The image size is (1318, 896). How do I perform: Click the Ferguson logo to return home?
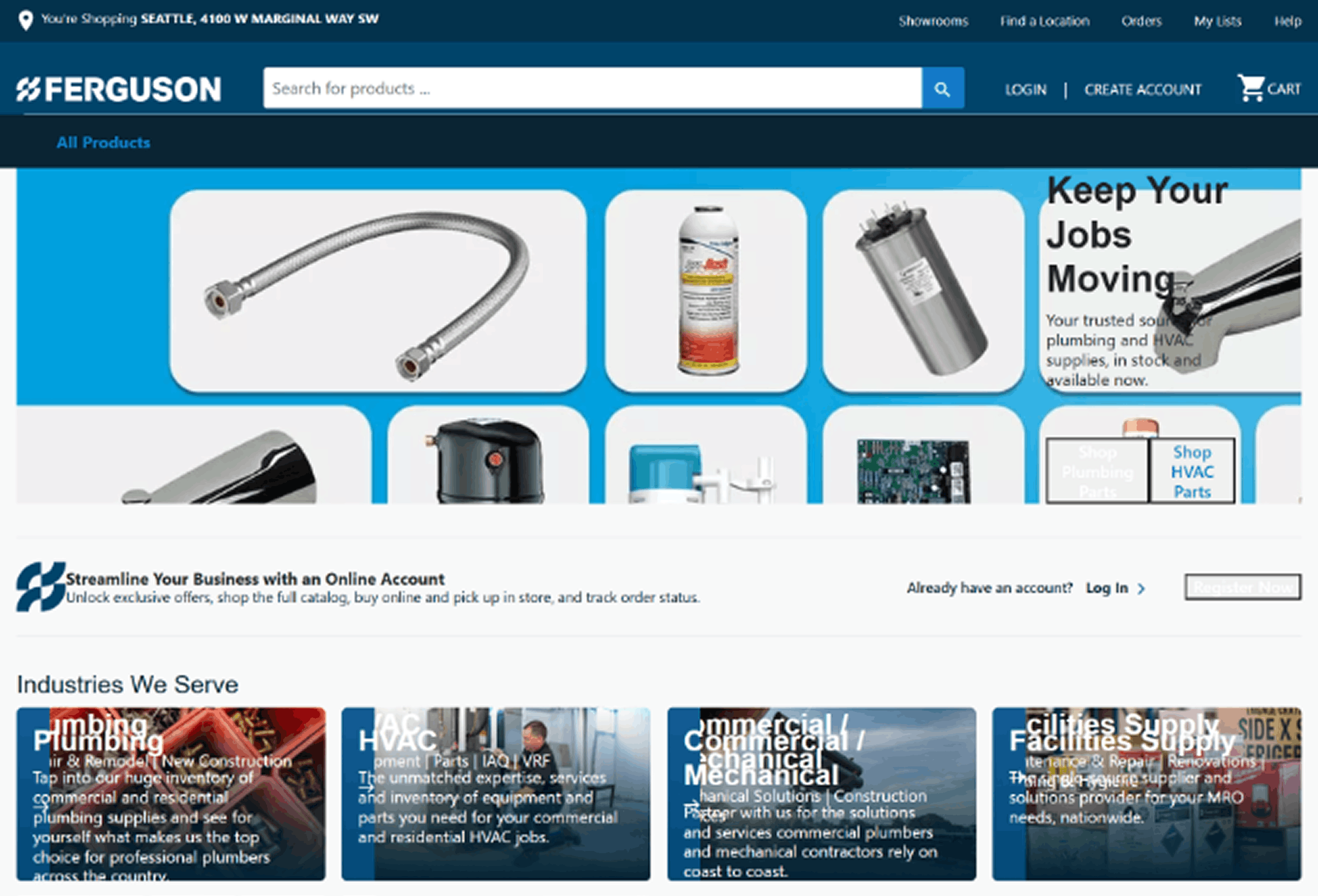[118, 88]
